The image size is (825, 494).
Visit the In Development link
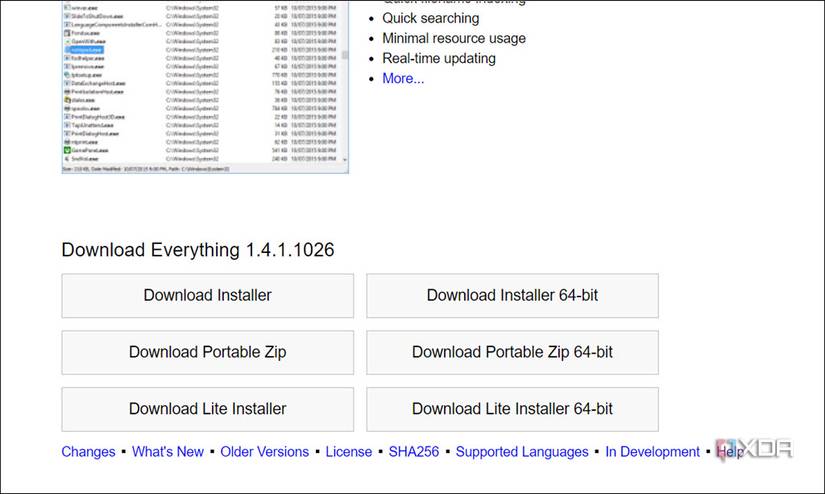tap(652, 452)
